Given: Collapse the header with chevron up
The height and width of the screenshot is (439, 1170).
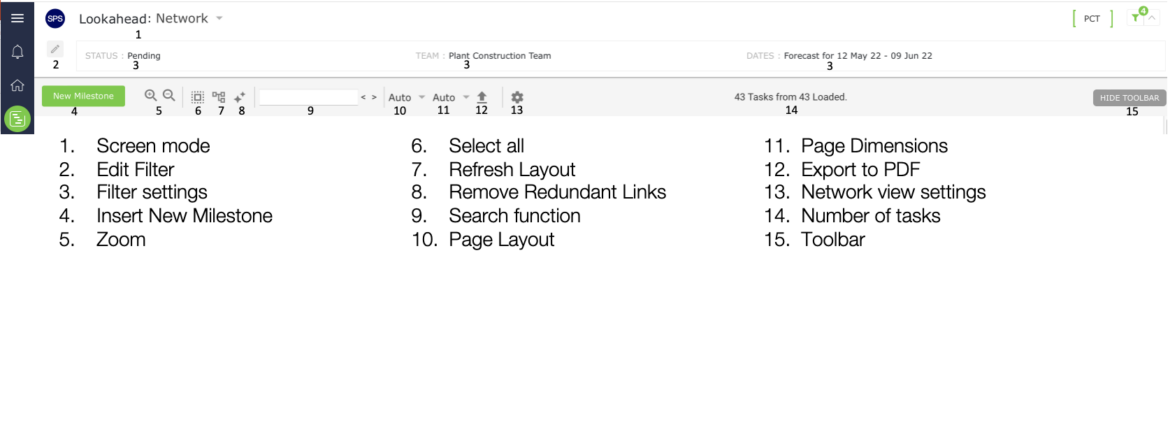Looking at the screenshot, I should point(1153,19).
